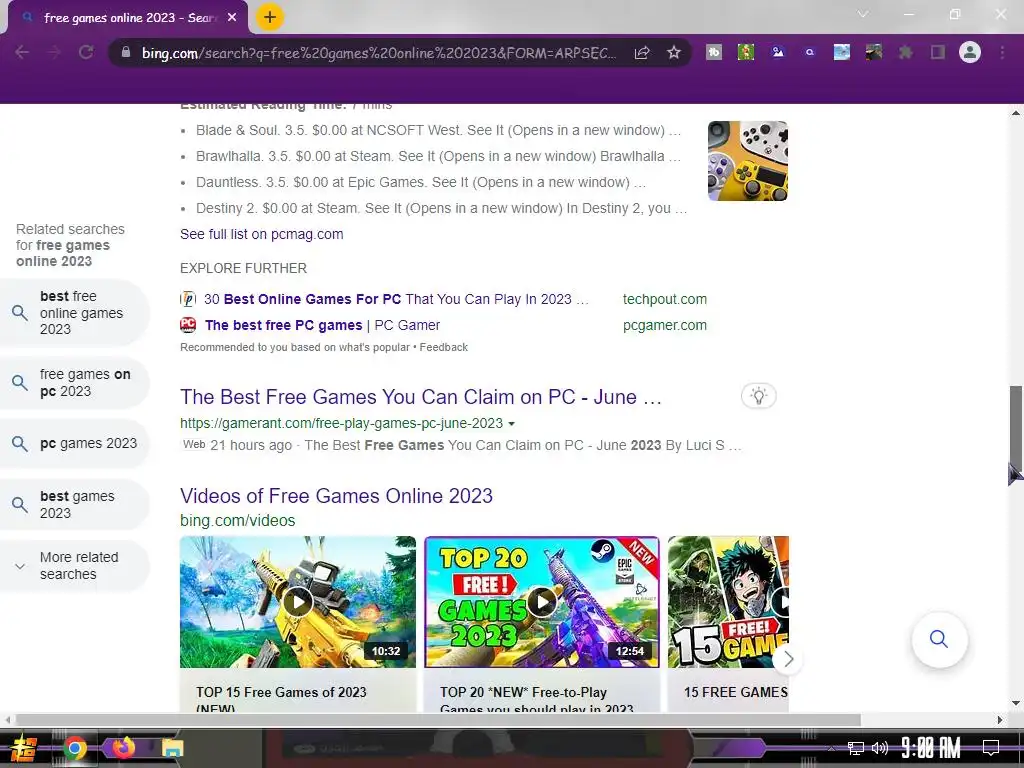Click the lightbulb insights icon
Screen dimensions: 1024x768
tap(758, 396)
